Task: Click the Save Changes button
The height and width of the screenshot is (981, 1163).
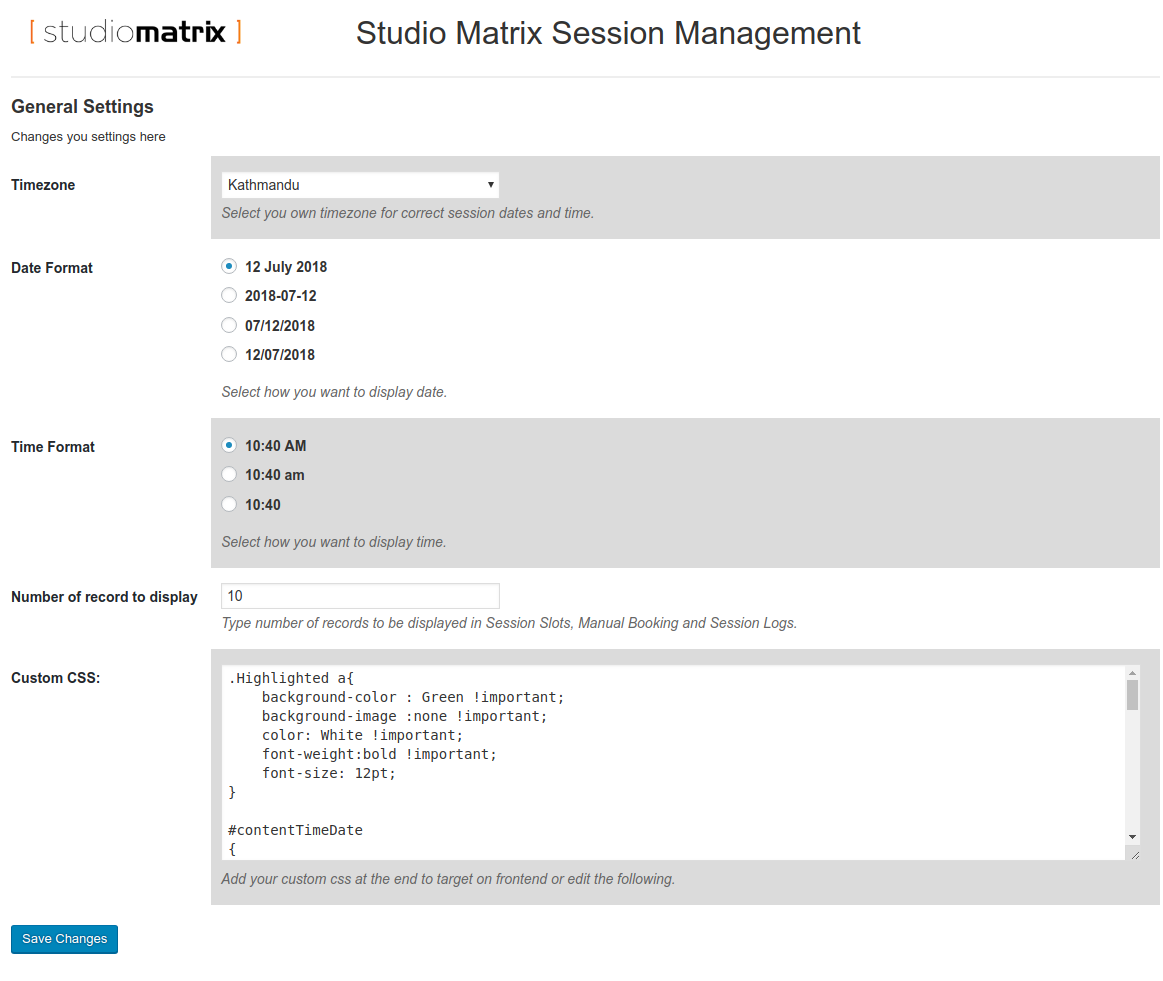Action: coord(65,939)
